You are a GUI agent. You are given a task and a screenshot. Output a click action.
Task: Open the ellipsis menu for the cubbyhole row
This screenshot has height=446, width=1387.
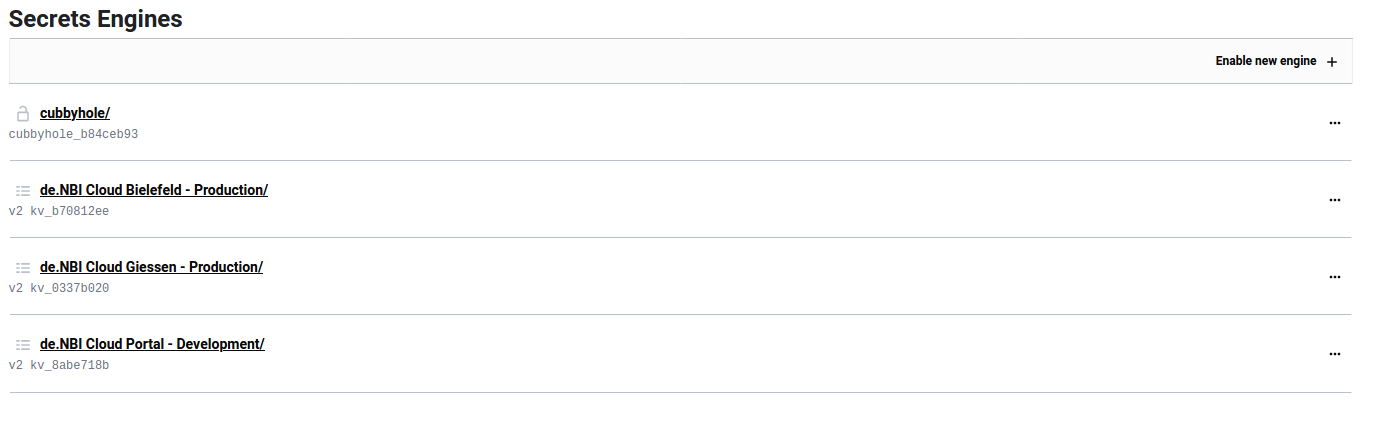[x=1334, y=123]
